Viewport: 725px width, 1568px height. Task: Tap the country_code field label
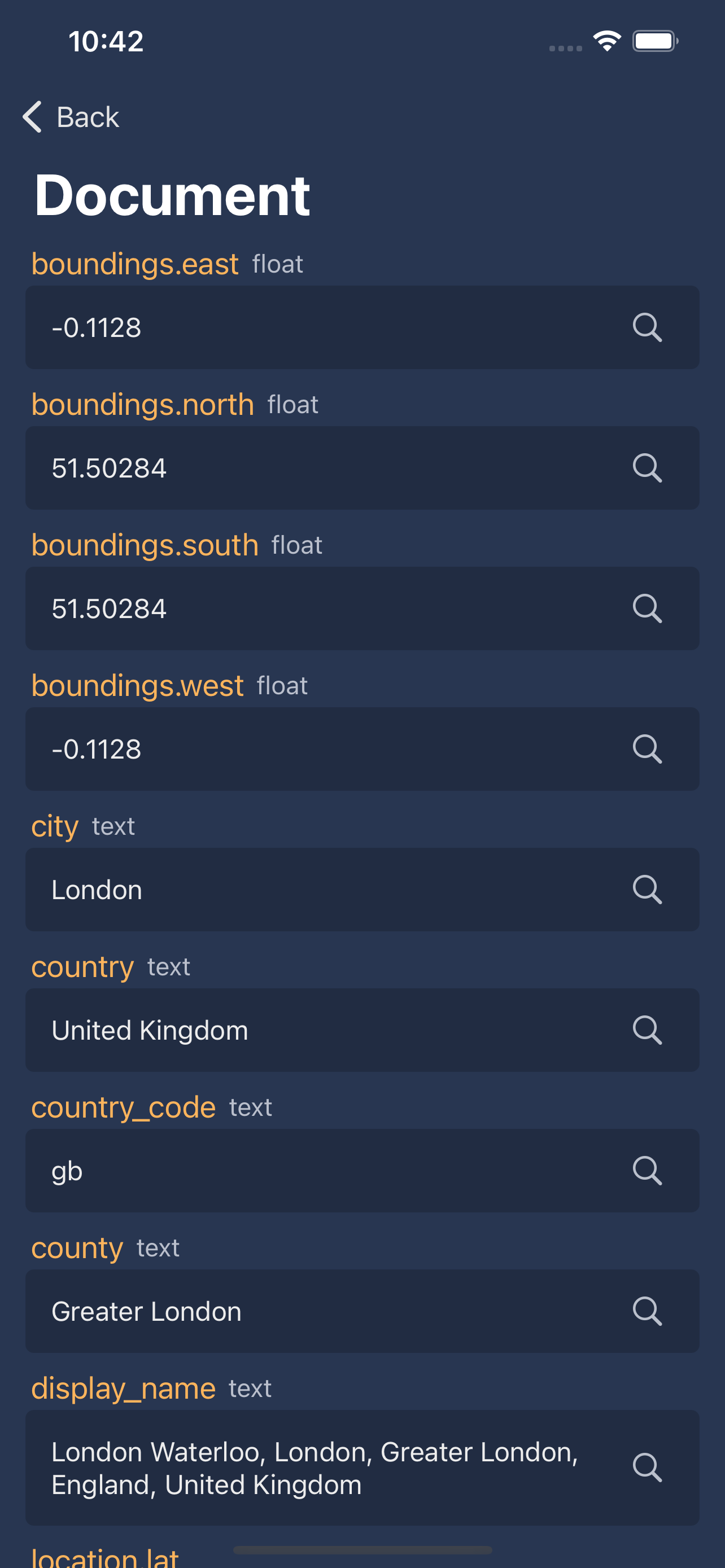(x=124, y=1107)
